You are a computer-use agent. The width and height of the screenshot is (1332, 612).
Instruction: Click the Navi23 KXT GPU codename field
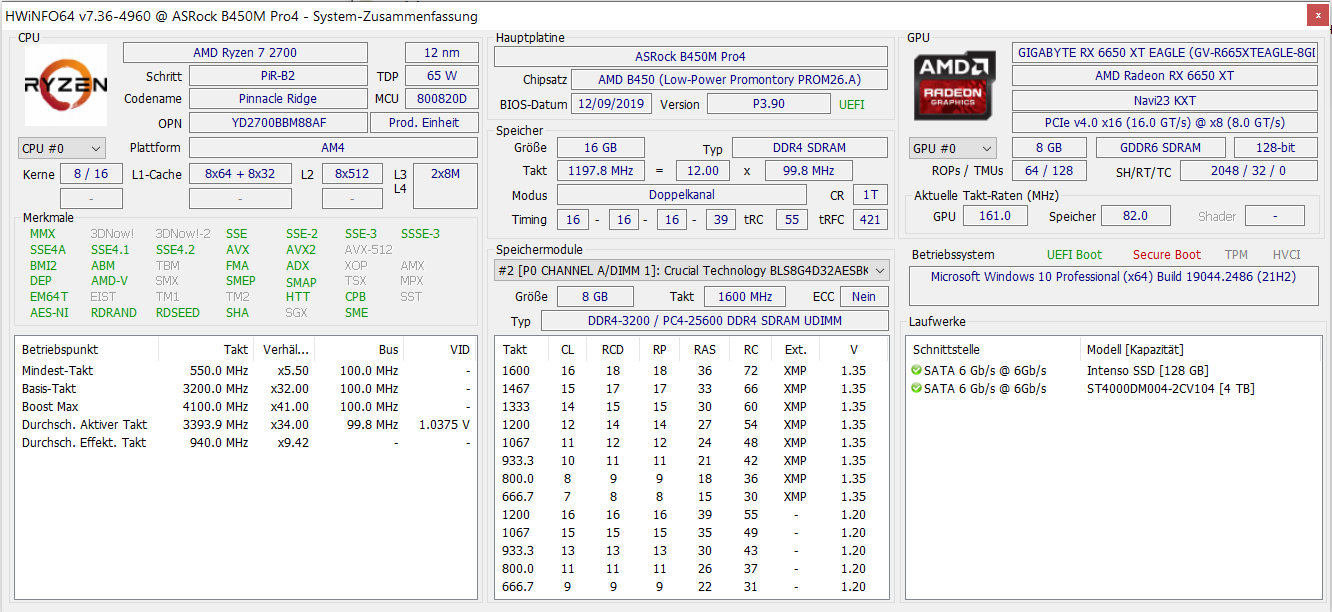pyautogui.click(x=1165, y=100)
